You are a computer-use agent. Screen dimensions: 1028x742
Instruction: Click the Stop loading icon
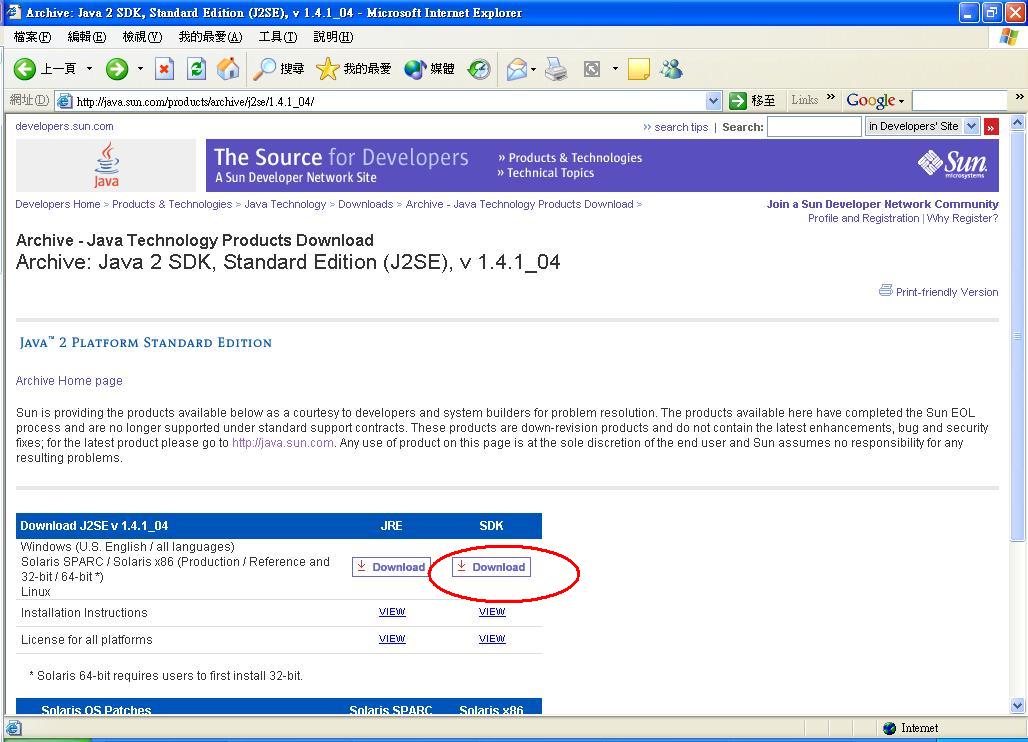tap(165, 69)
